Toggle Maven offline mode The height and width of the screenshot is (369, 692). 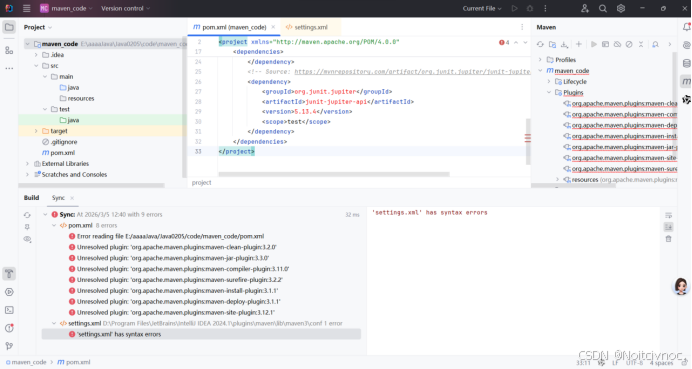[617, 44]
